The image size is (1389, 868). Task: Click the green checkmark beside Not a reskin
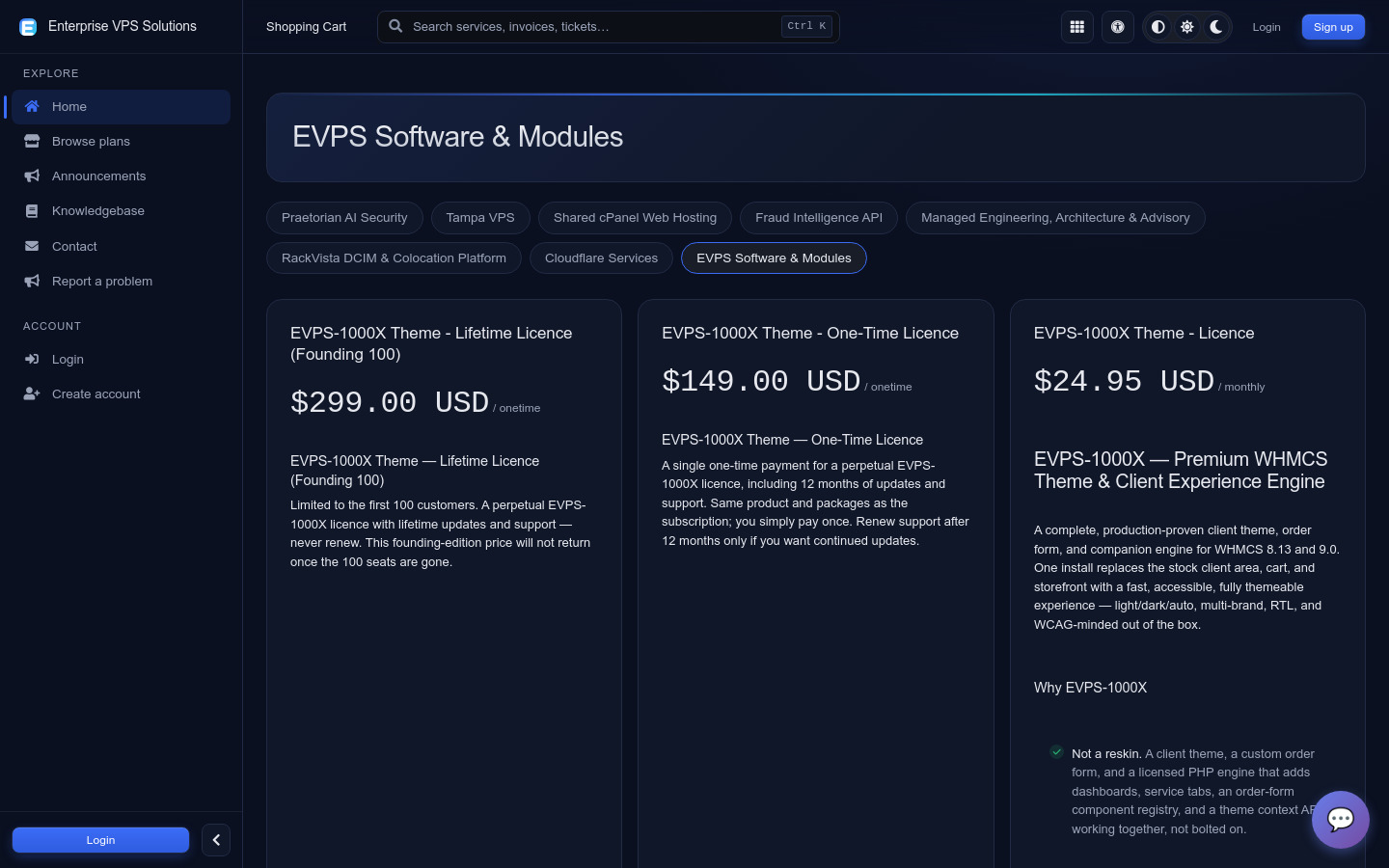[x=1056, y=752]
